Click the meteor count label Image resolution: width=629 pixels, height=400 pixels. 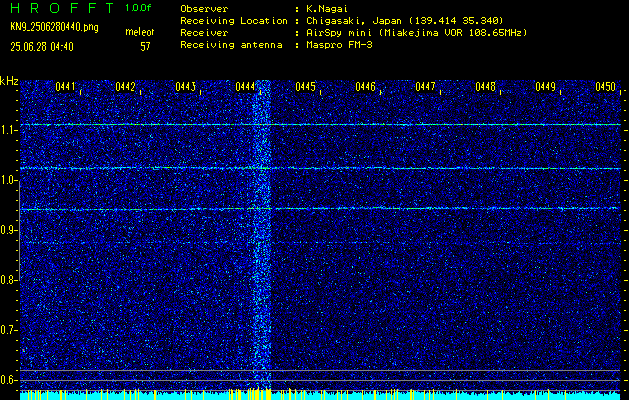click(x=140, y=32)
